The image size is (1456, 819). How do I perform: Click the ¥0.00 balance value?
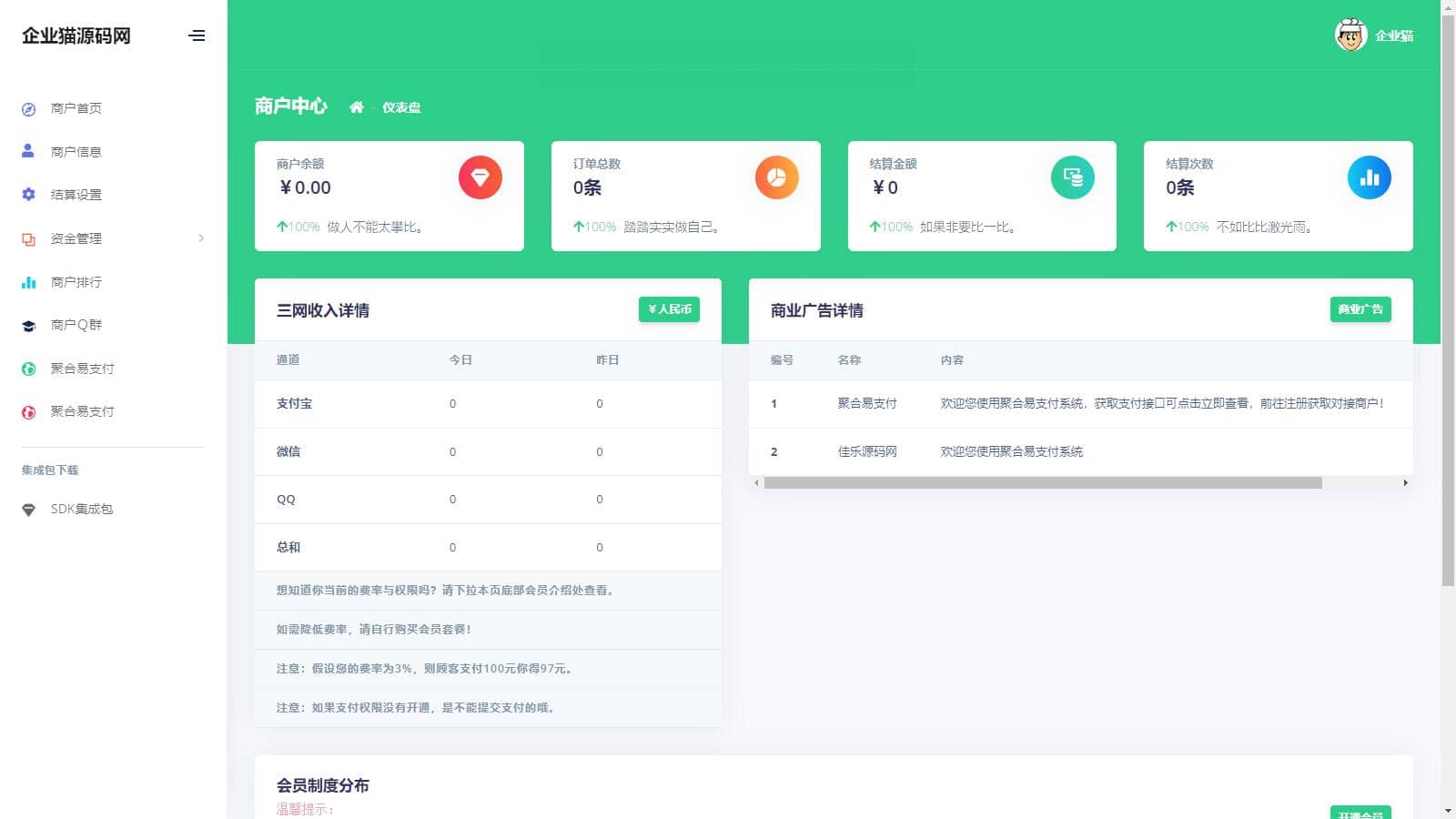click(305, 188)
